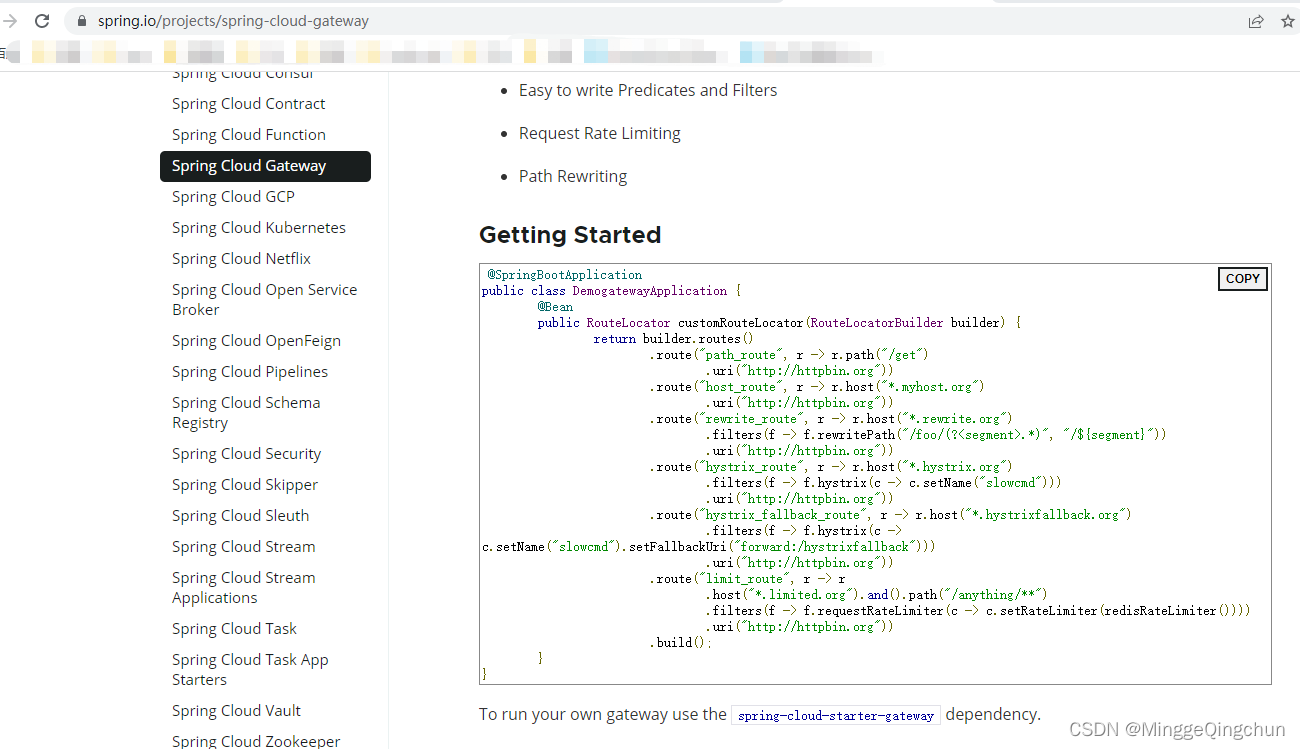
Task: Click the 'Request Rate Limiting' bullet
Action: (599, 133)
